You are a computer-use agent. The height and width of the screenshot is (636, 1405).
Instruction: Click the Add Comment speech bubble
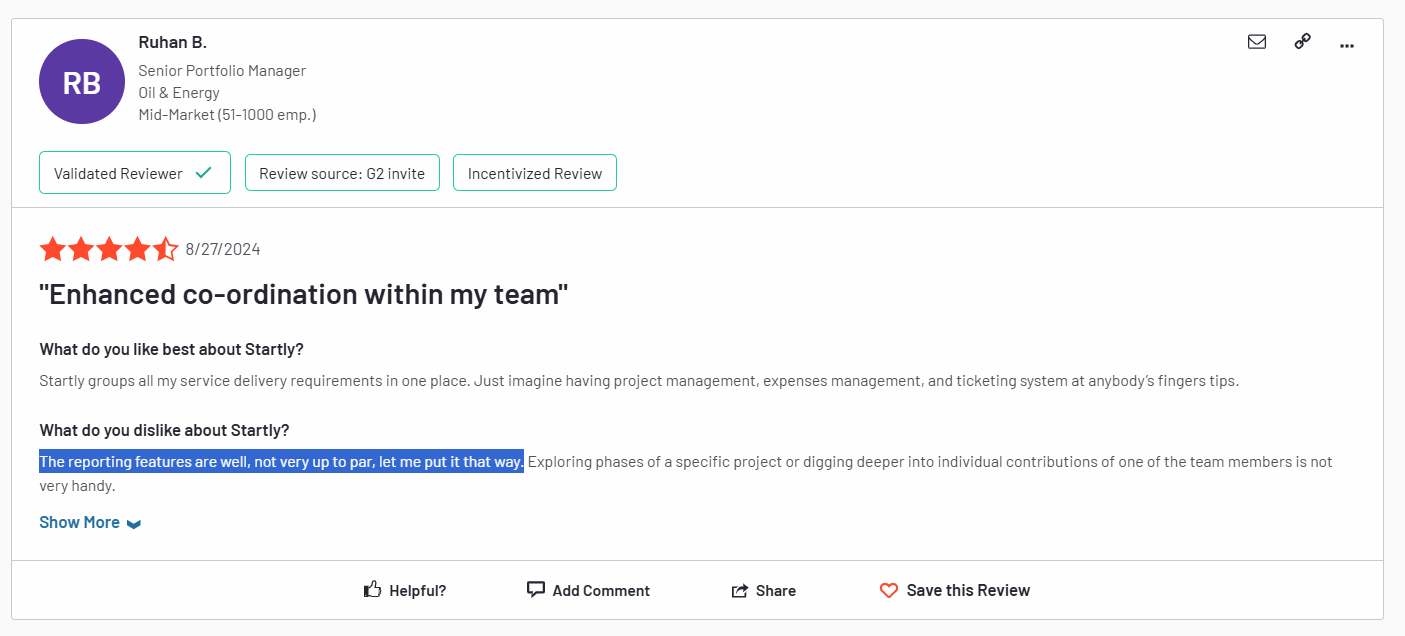pos(536,590)
